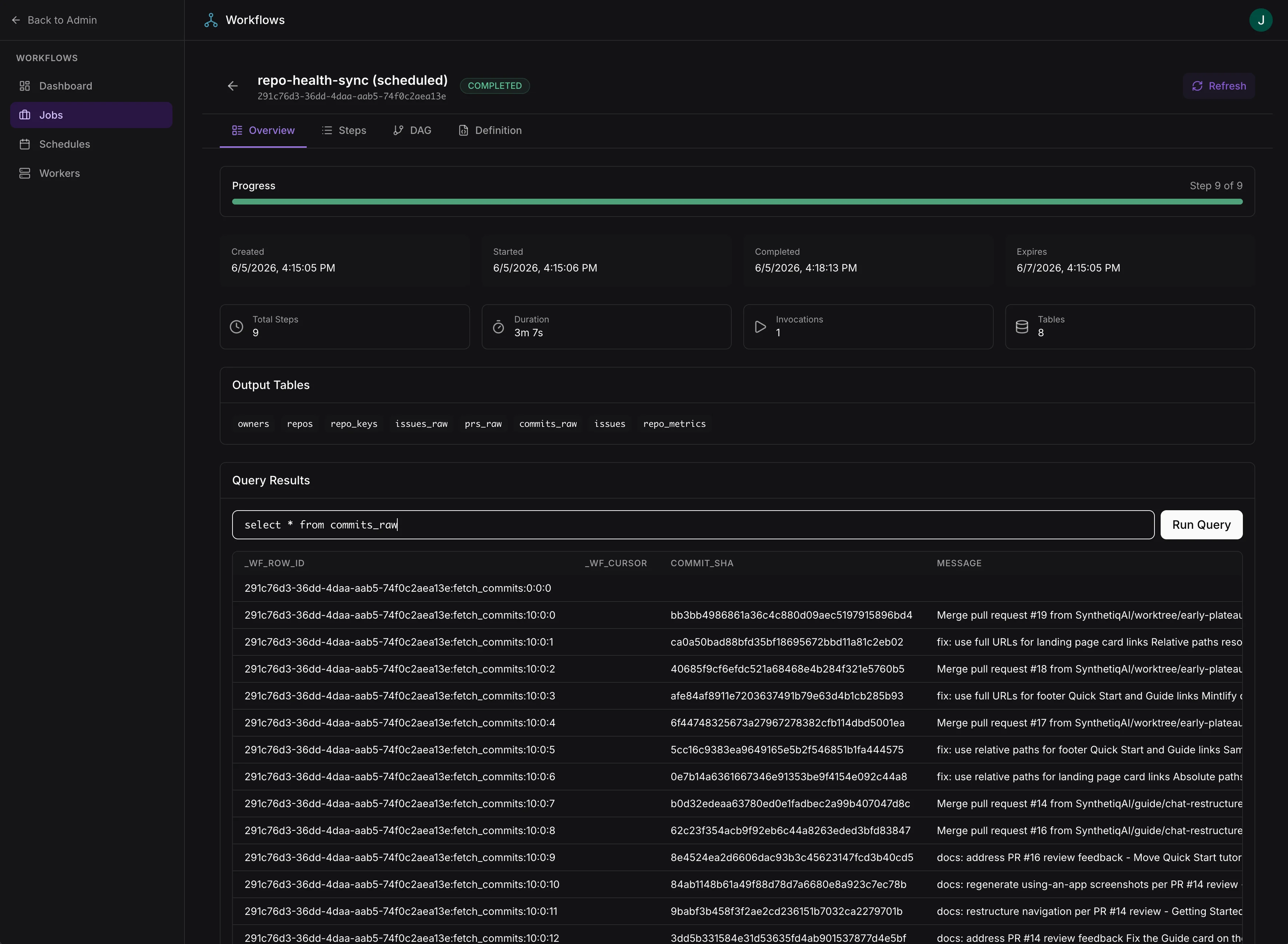1288x944 pixels.
Task: Select the issues output table
Action: 609,424
